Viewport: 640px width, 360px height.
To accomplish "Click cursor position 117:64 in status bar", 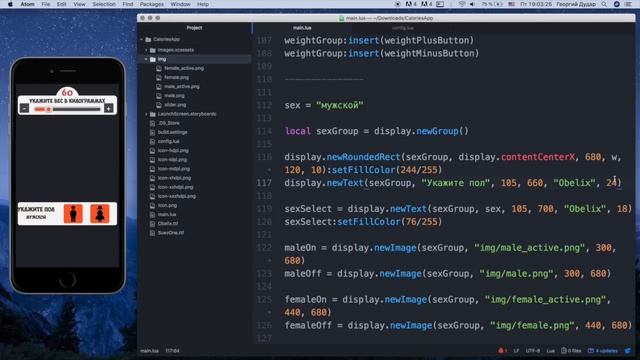I will [x=172, y=351].
